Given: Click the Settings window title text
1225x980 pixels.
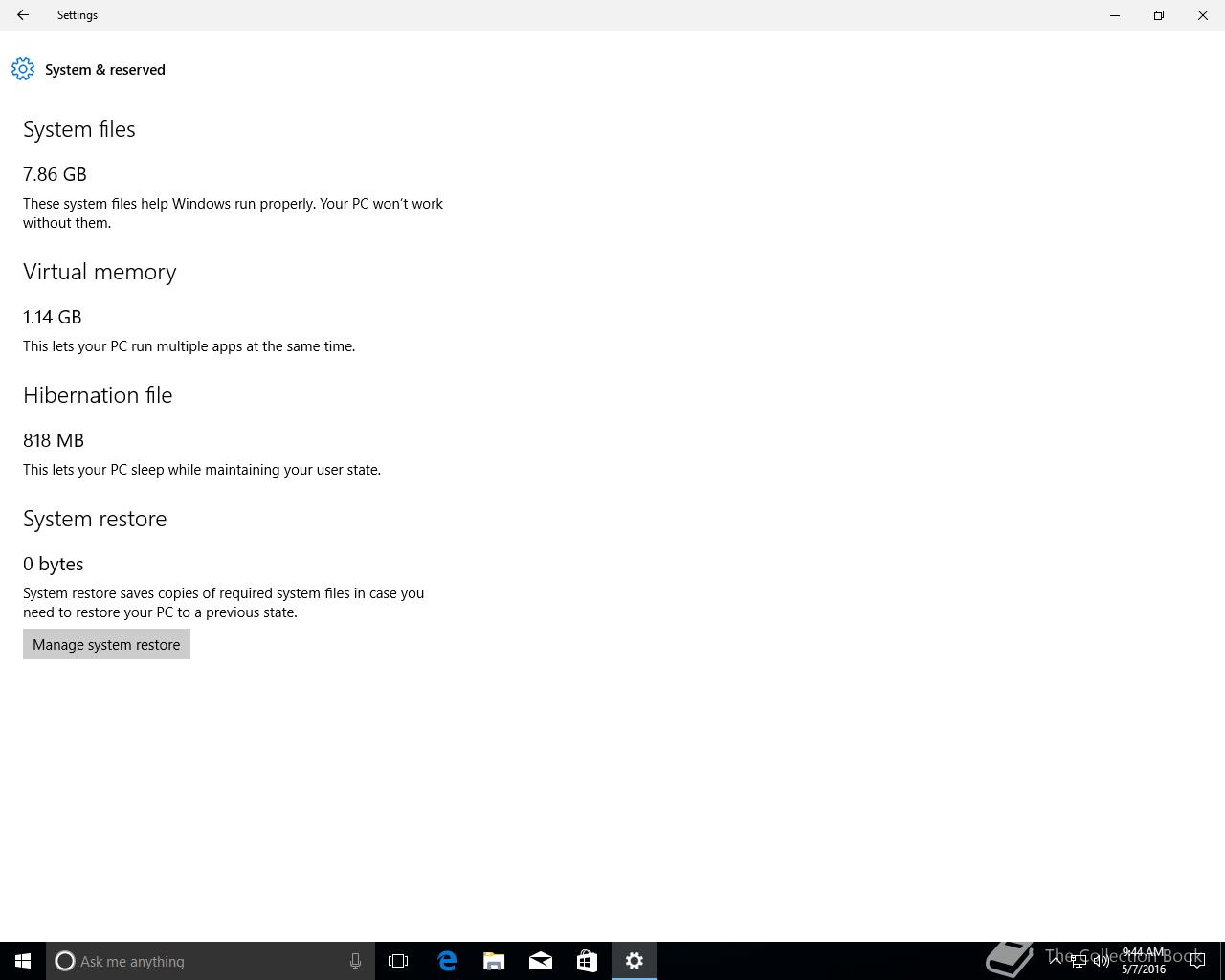Looking at the screenshot, I should pyautogui.click(x=78, y=15).
